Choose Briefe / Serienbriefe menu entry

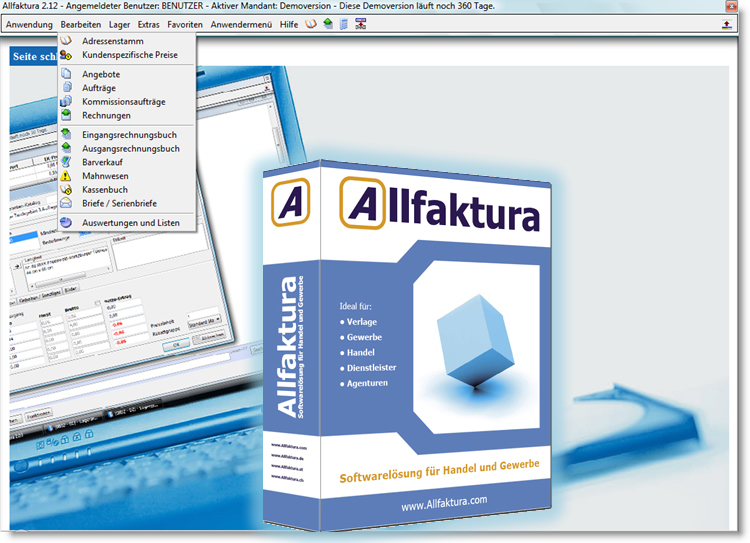click(127, 203)
